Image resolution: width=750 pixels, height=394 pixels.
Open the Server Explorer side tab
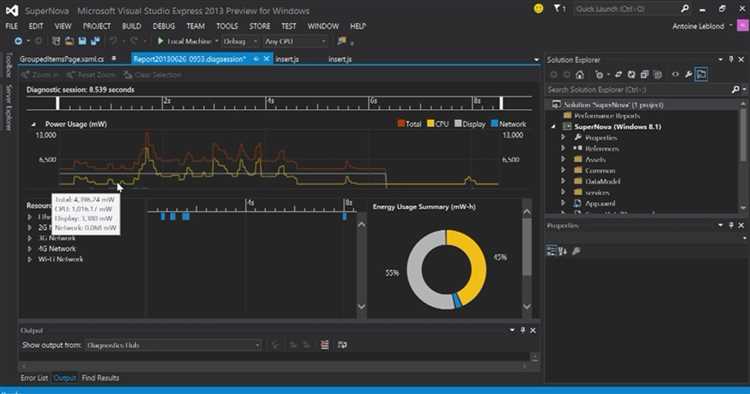pos(9,108)
